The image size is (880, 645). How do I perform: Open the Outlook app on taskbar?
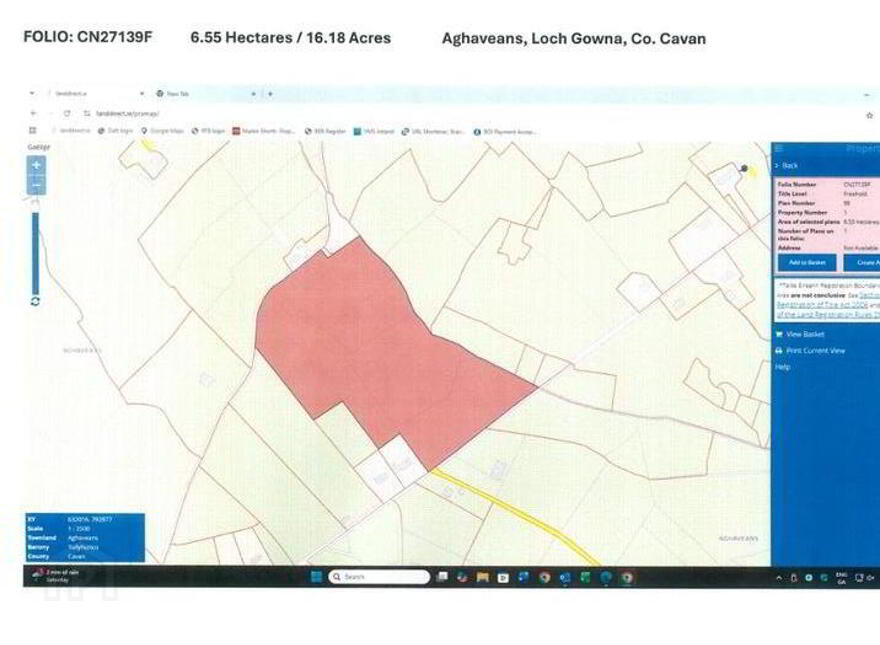point(565,577)
